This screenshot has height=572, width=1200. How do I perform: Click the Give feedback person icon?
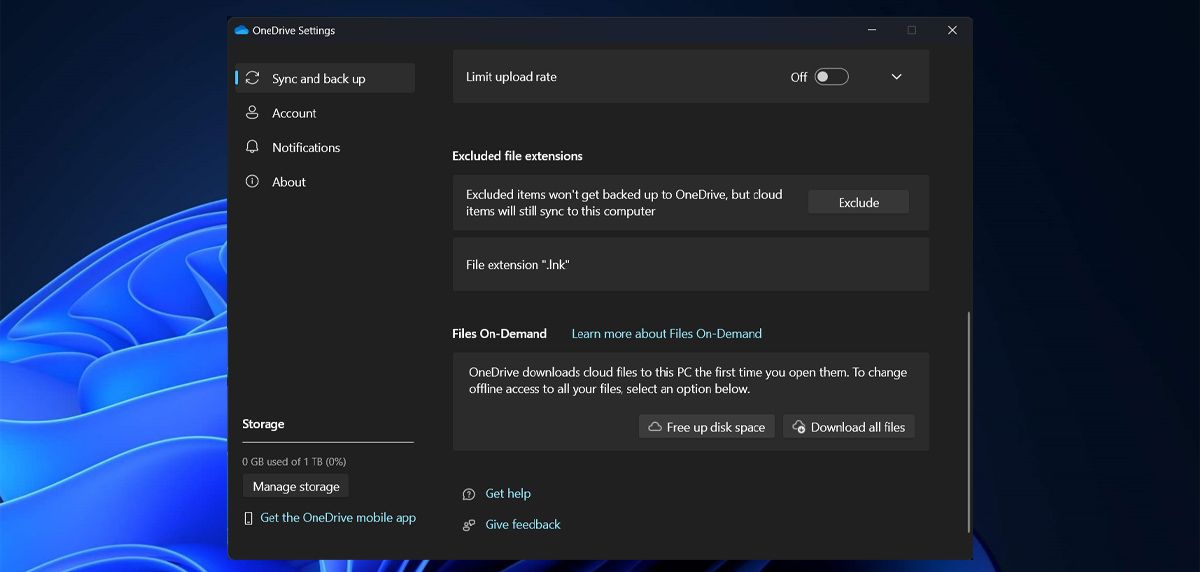point(469,525)
